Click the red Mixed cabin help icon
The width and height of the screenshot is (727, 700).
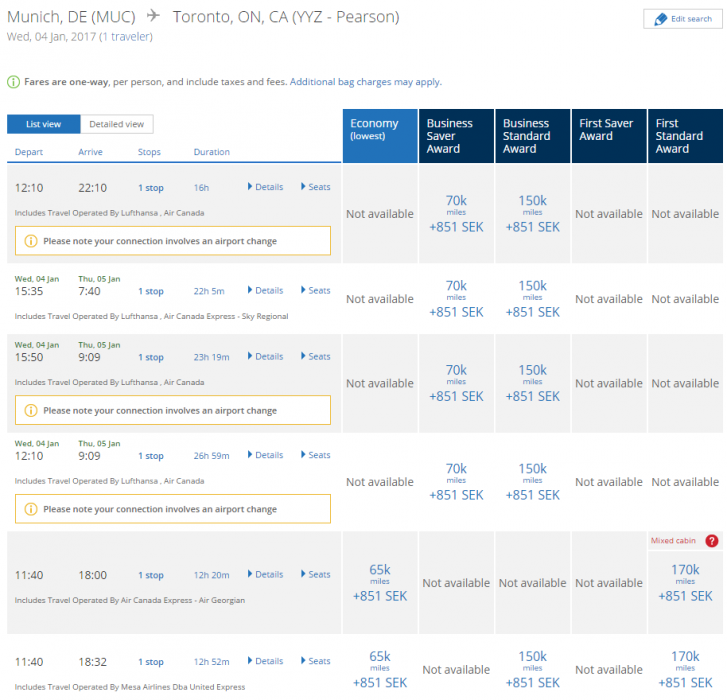point(712,541)
